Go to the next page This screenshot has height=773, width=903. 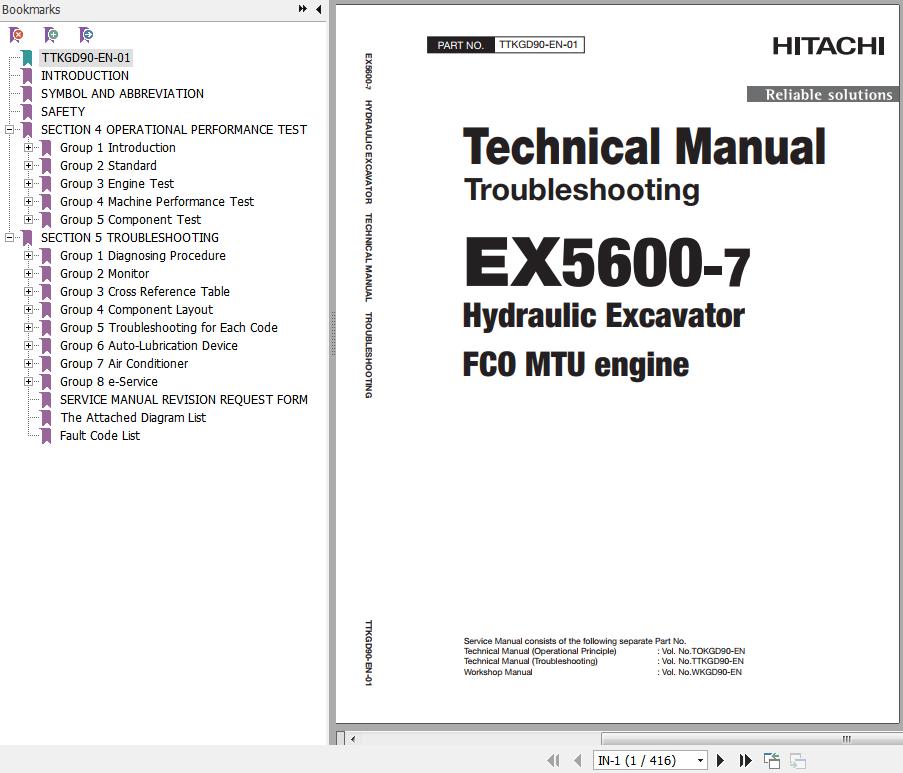click(720, 761)
